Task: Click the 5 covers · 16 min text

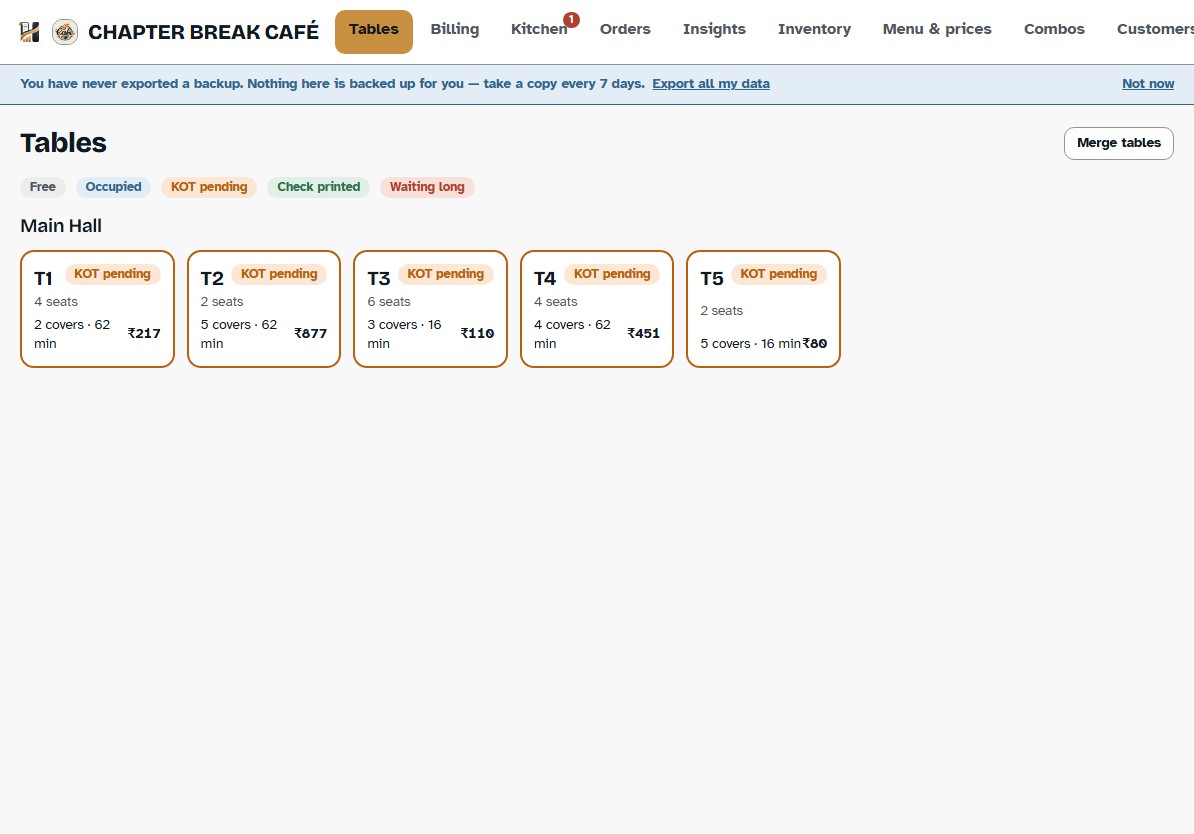Action: tap(750, 344)
